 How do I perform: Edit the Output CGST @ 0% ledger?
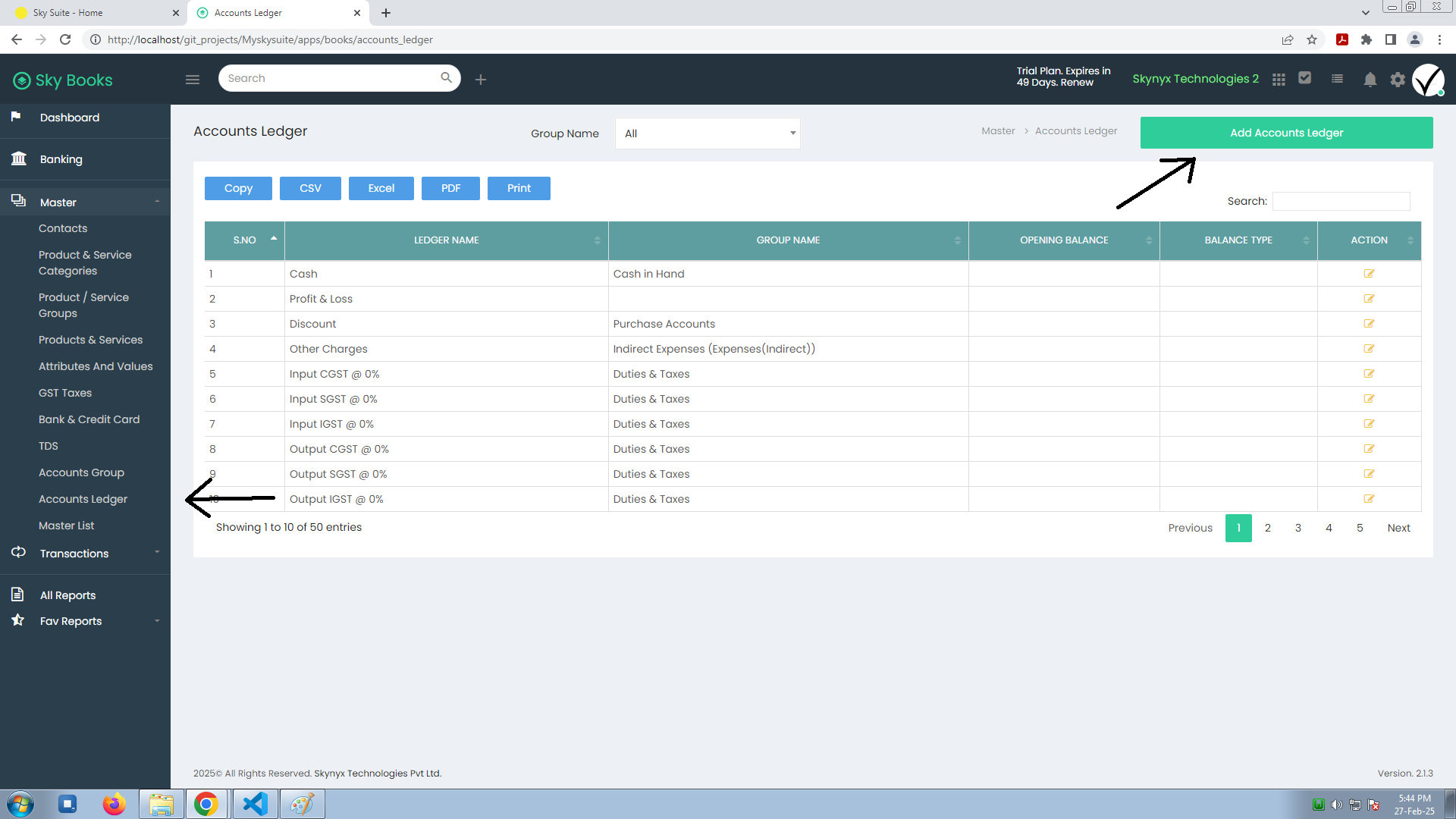click(1369, 449)
